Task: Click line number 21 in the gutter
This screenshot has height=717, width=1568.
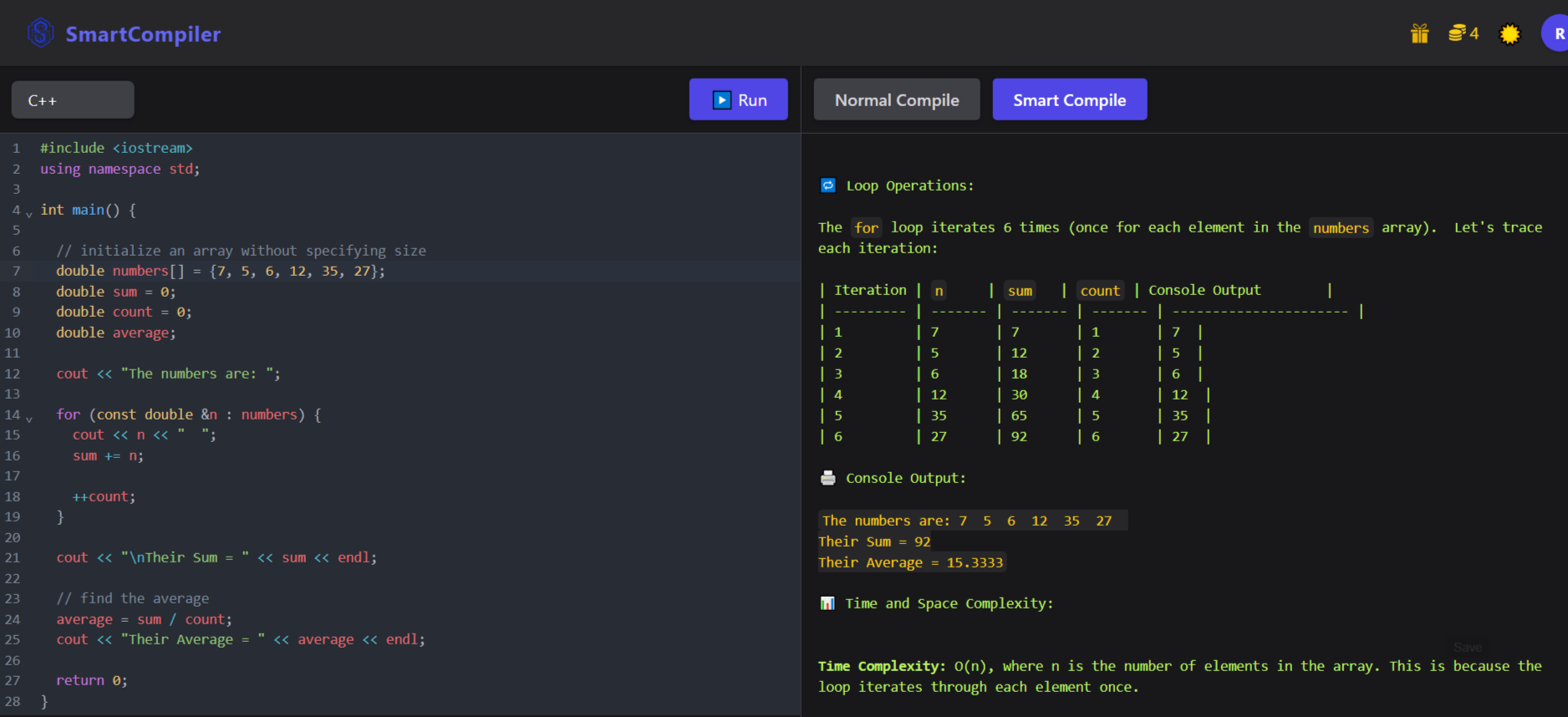Action: pyautogui.click(x=13, y=557)
